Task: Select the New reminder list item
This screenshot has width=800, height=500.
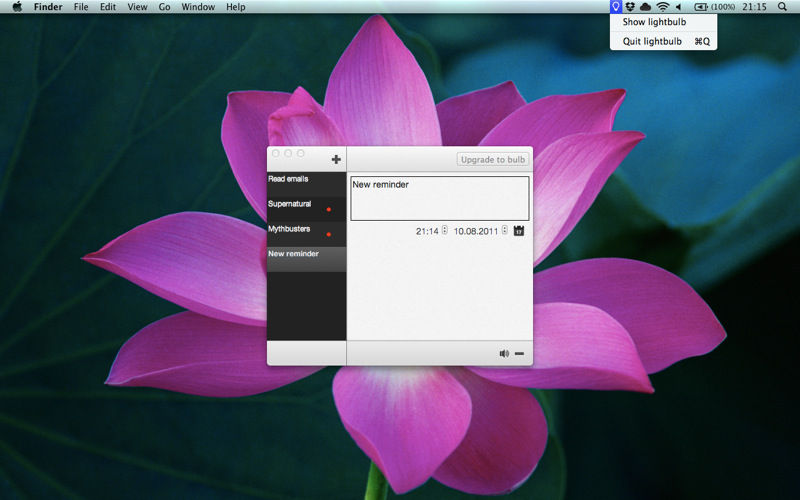Action: point(307,259)
